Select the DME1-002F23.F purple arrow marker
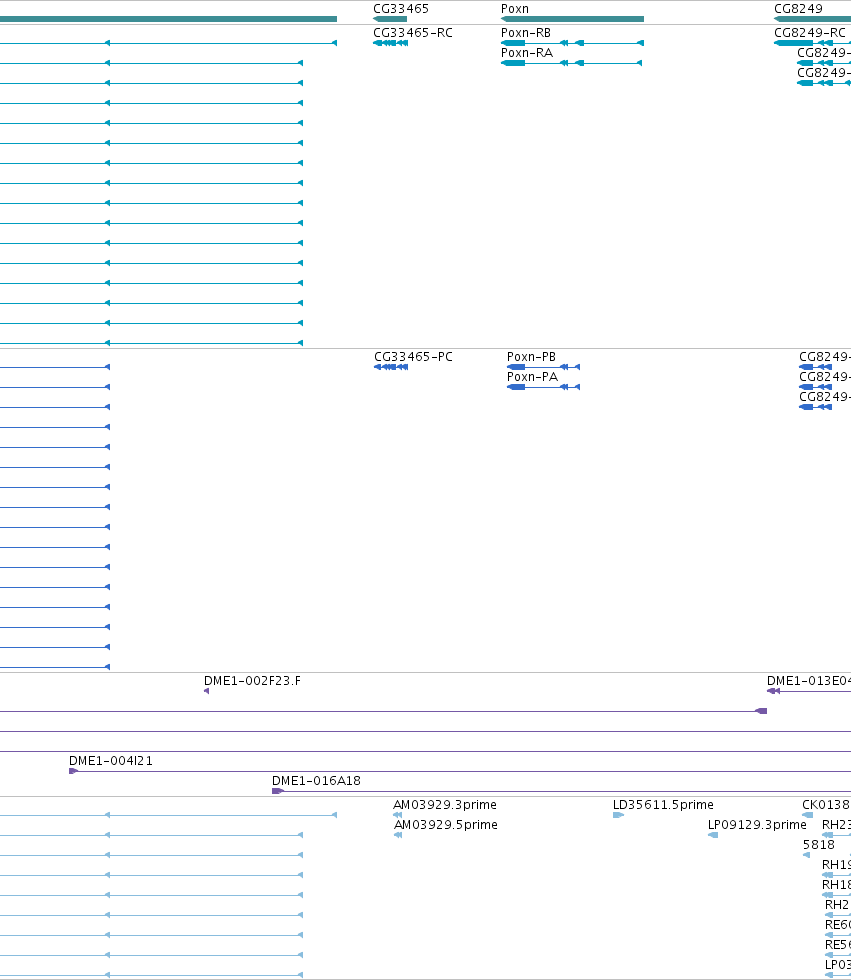 [207, 691]
